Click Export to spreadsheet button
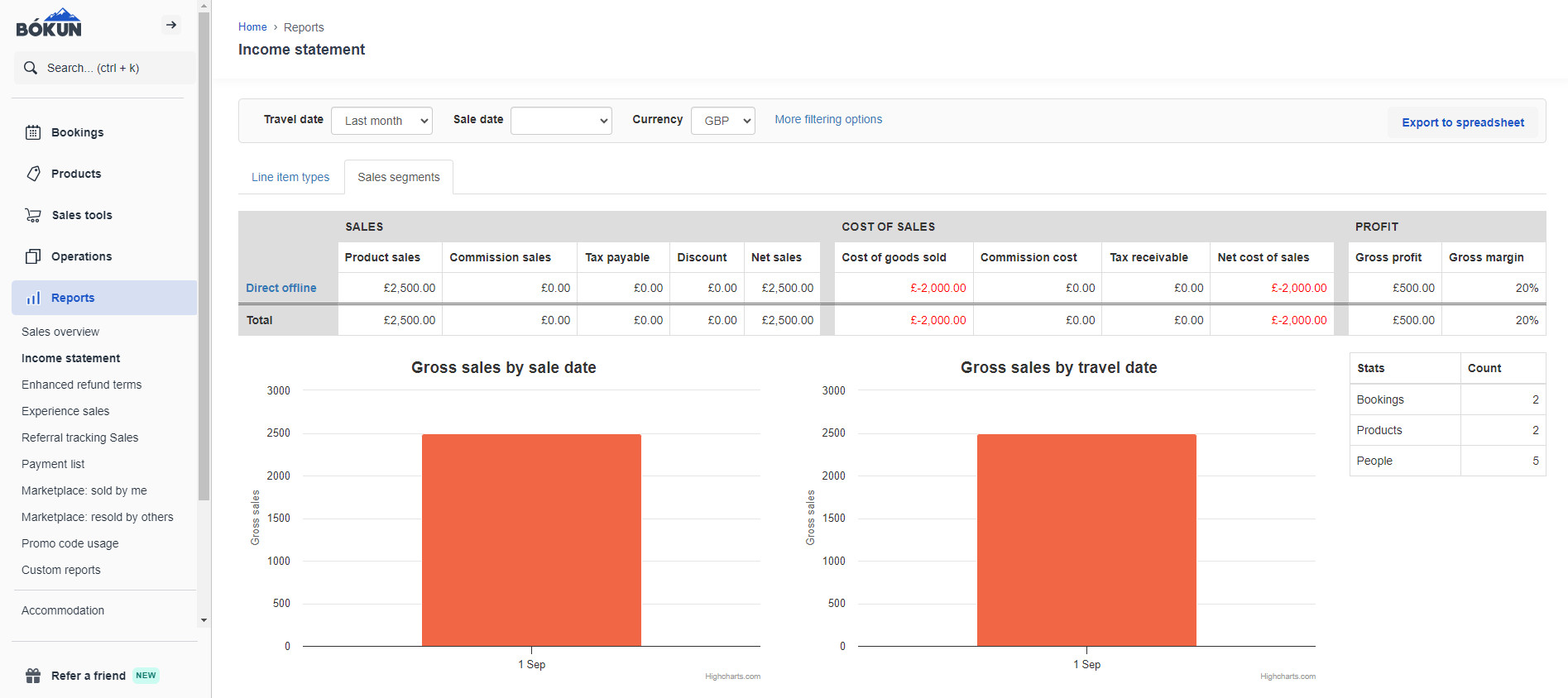The height and width of the screenshot is (698, 1568). [x=1462, y=122]
